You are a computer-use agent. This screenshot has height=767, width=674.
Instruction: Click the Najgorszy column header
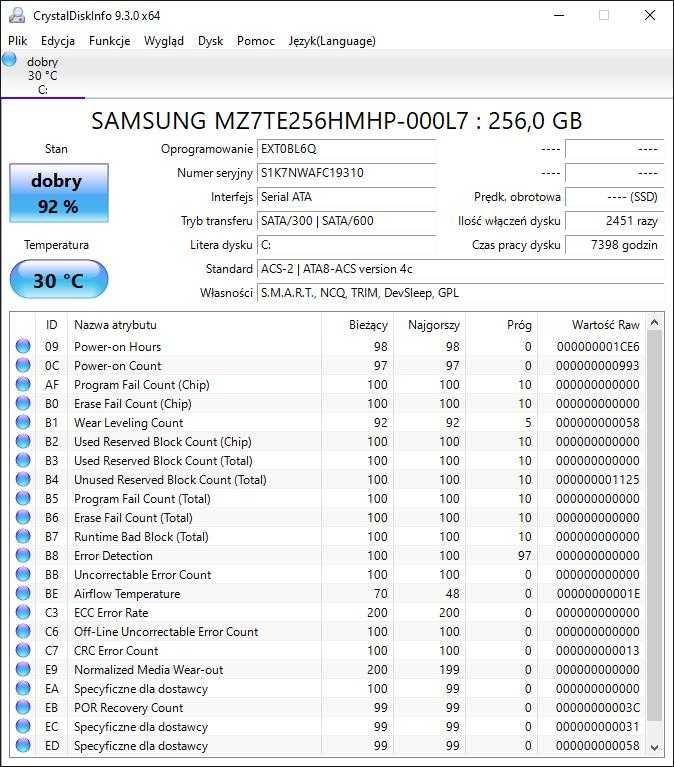click(430, 325)
